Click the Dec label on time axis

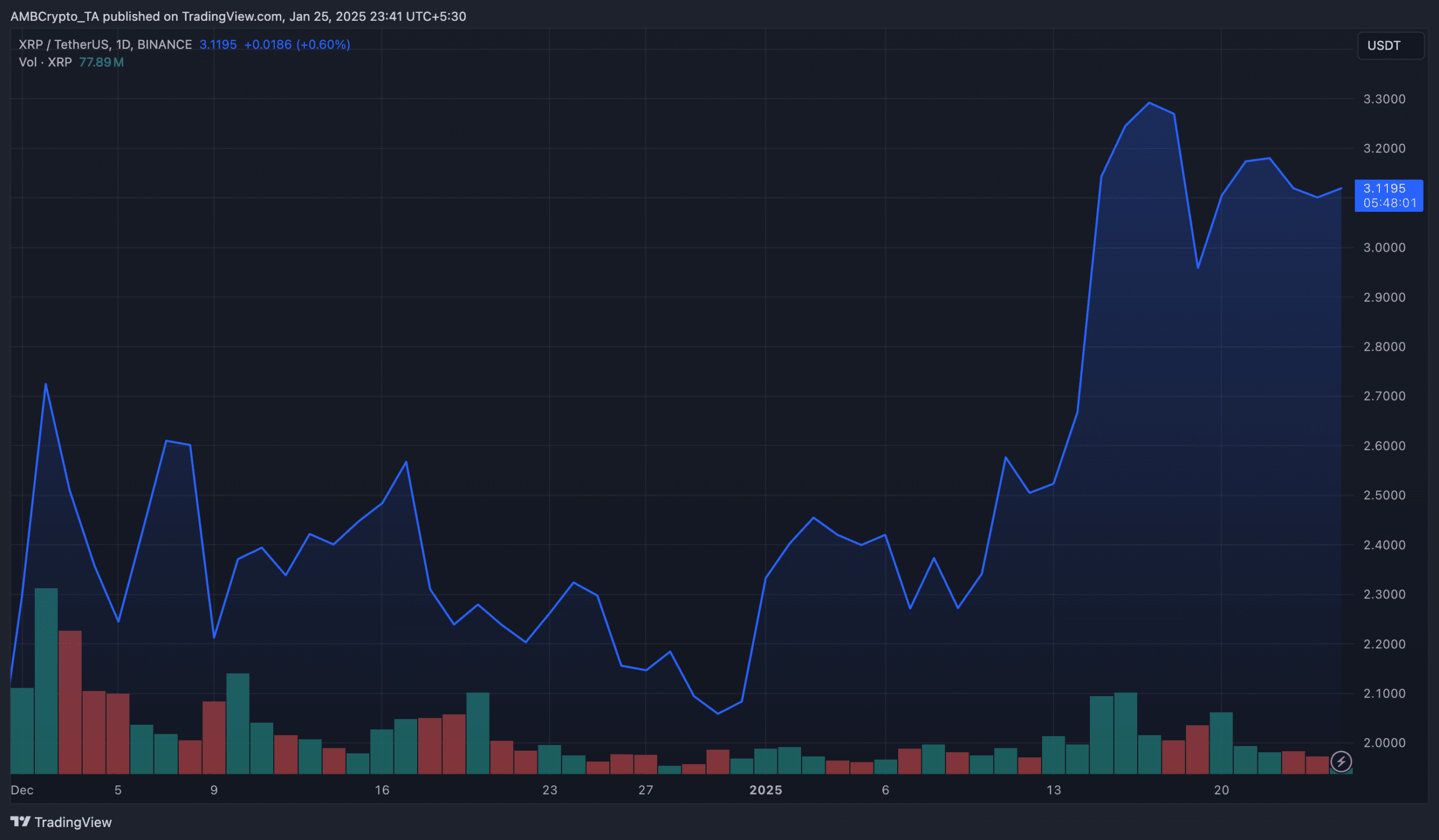tap(22, 791)
